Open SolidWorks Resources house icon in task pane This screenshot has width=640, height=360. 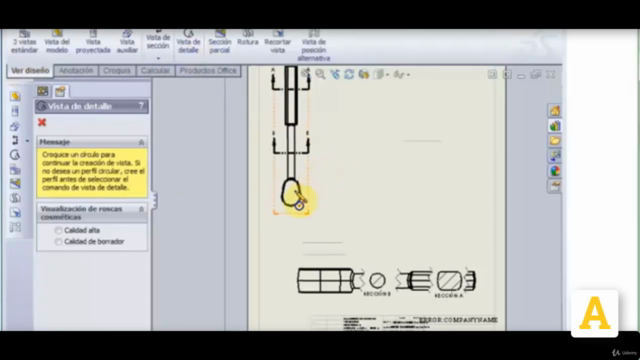555,111
